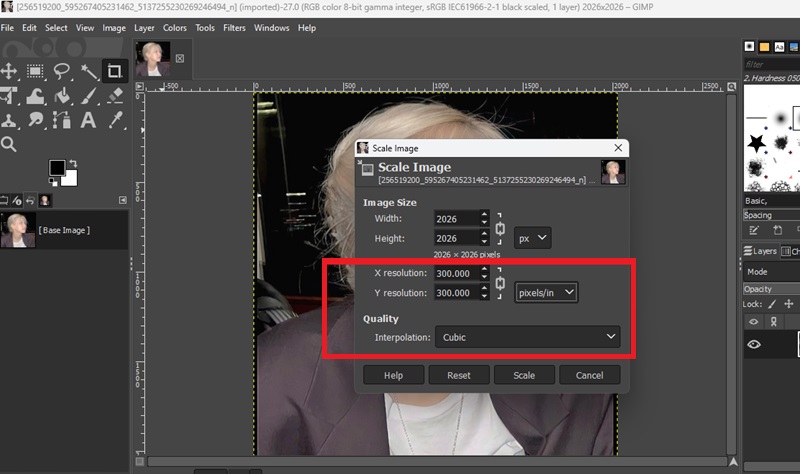Open the Device Status tab

(x=17, y=201)
